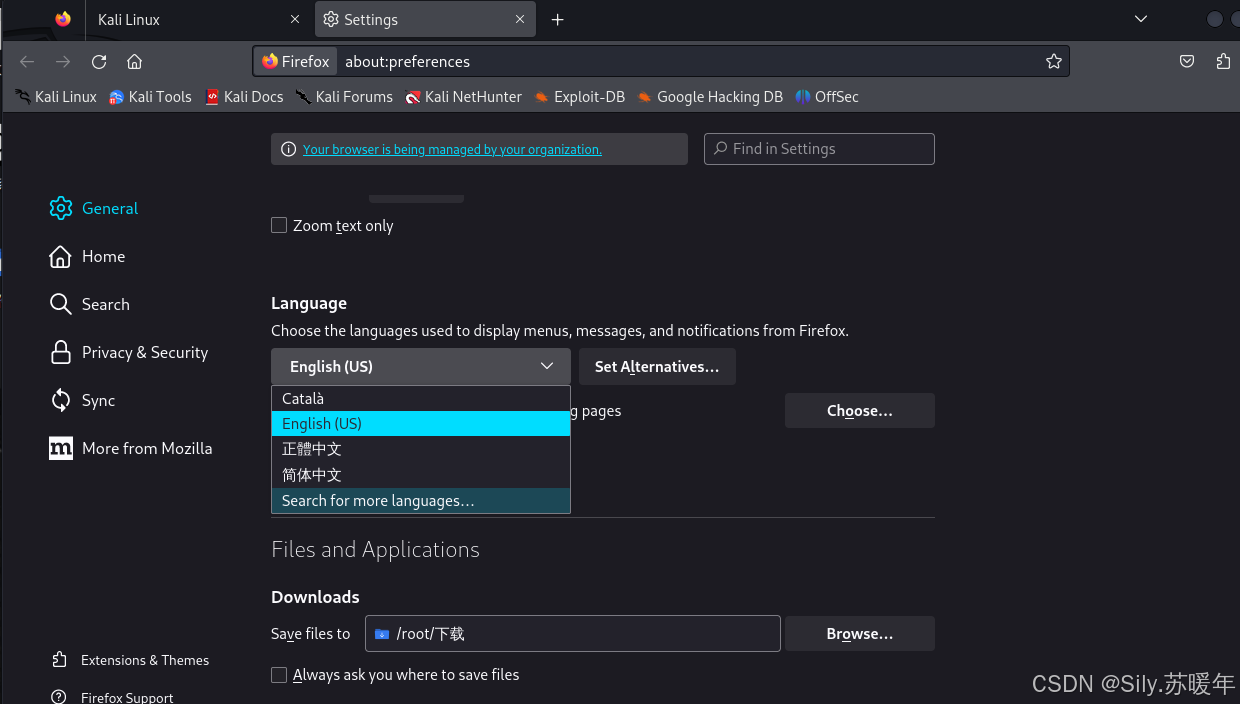The height and width of the screenshot is (704, 1240).
Task: Bookmark this page with the star icon
Action: [1054, 62]
